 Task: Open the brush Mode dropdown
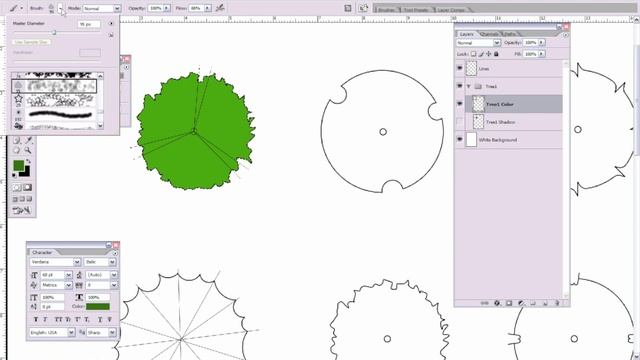tap(117, 8)
